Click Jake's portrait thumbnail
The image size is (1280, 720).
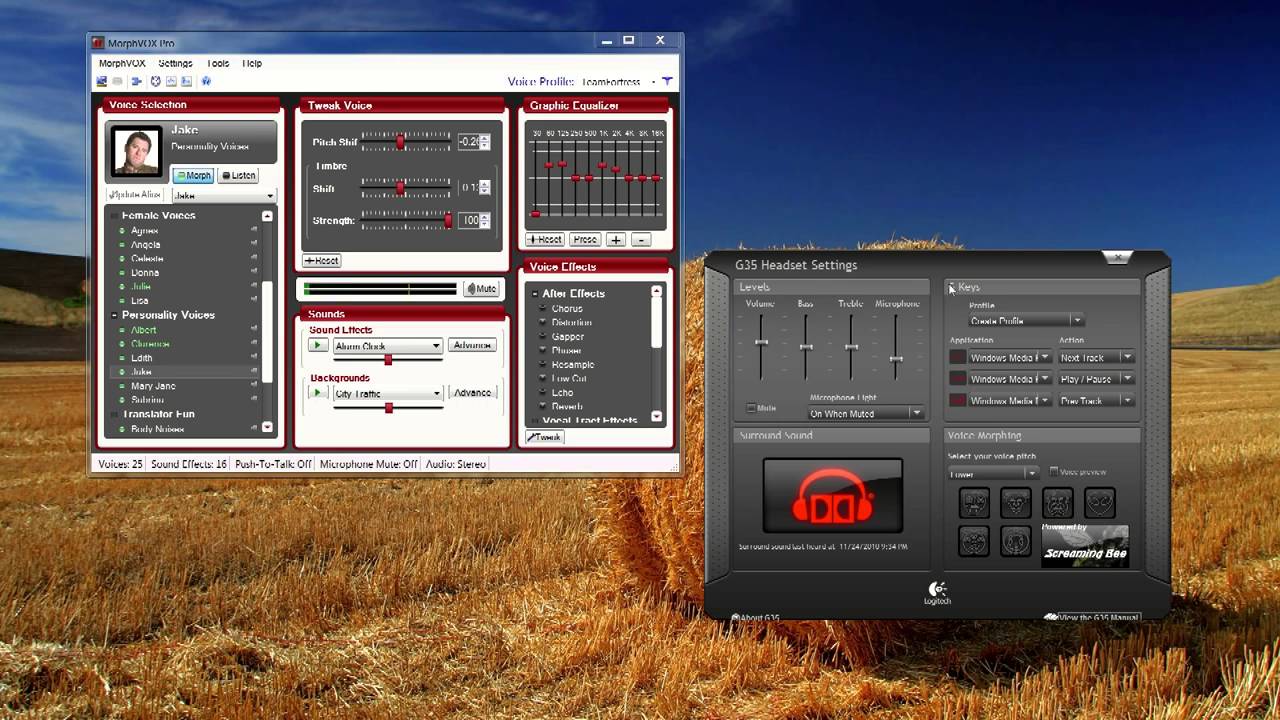click(x=136, y=152)
